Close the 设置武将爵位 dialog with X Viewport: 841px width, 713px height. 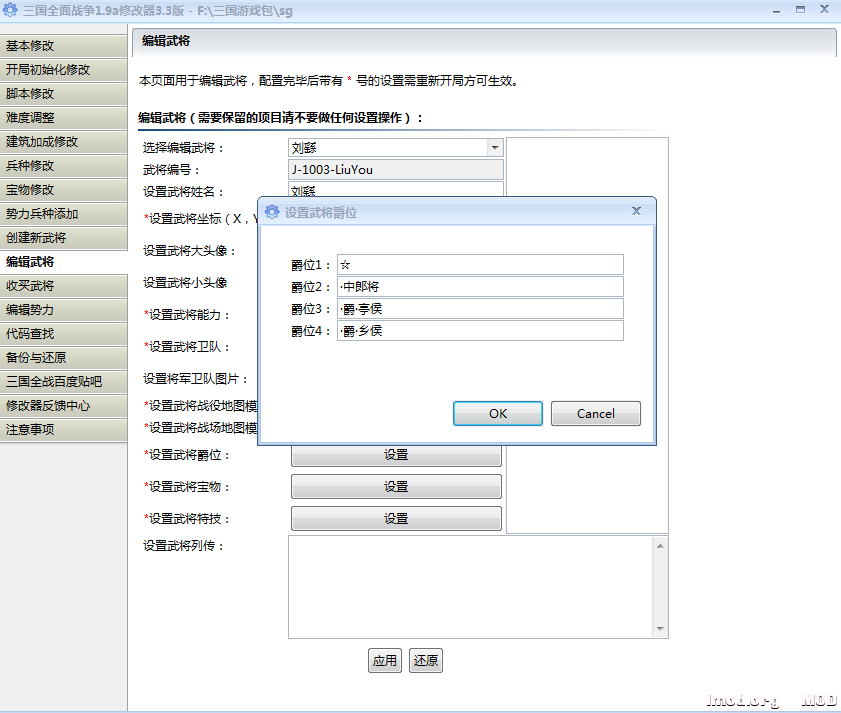tap(636, 211)
